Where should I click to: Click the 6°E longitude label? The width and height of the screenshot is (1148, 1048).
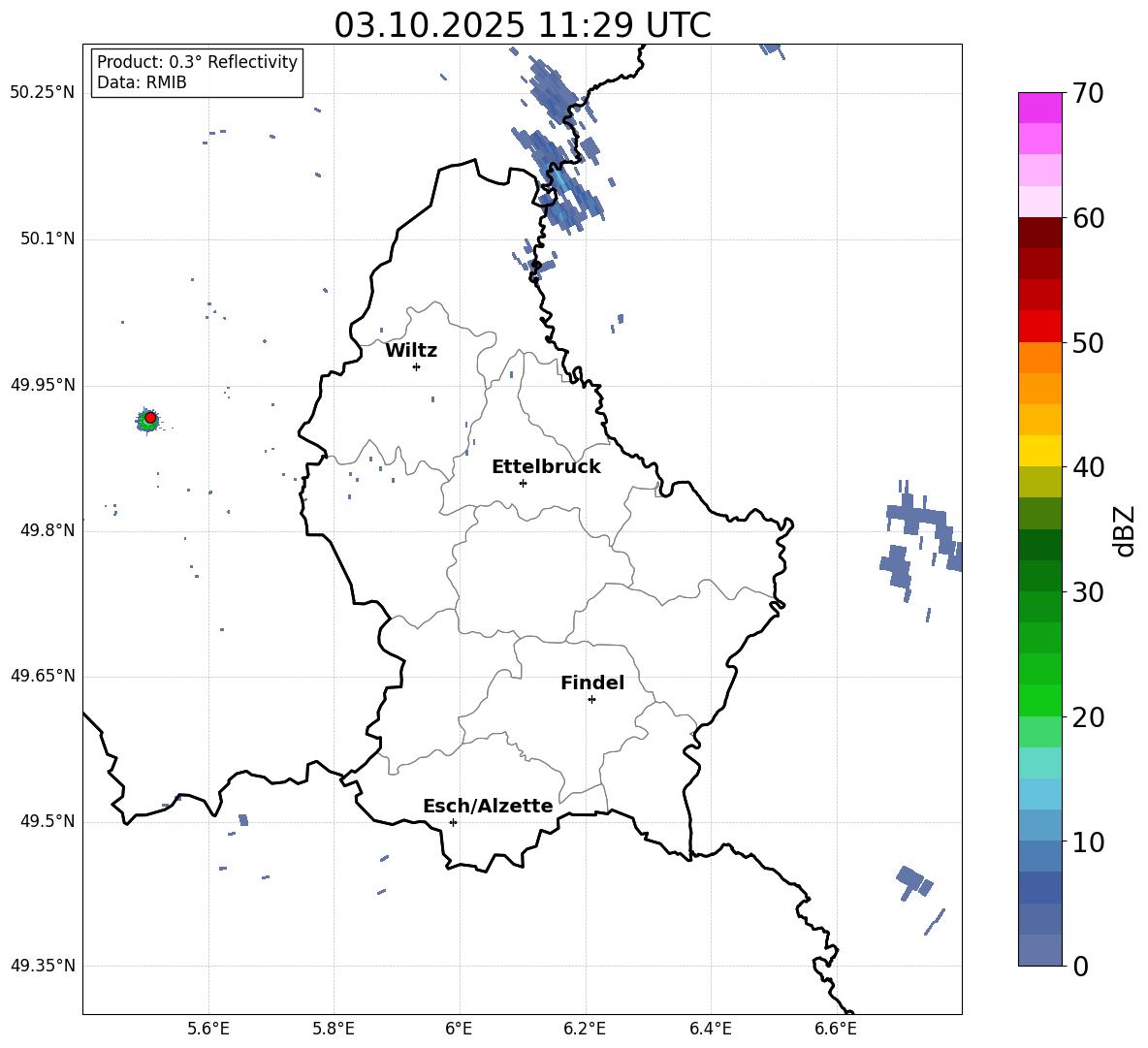[459, 1029]
